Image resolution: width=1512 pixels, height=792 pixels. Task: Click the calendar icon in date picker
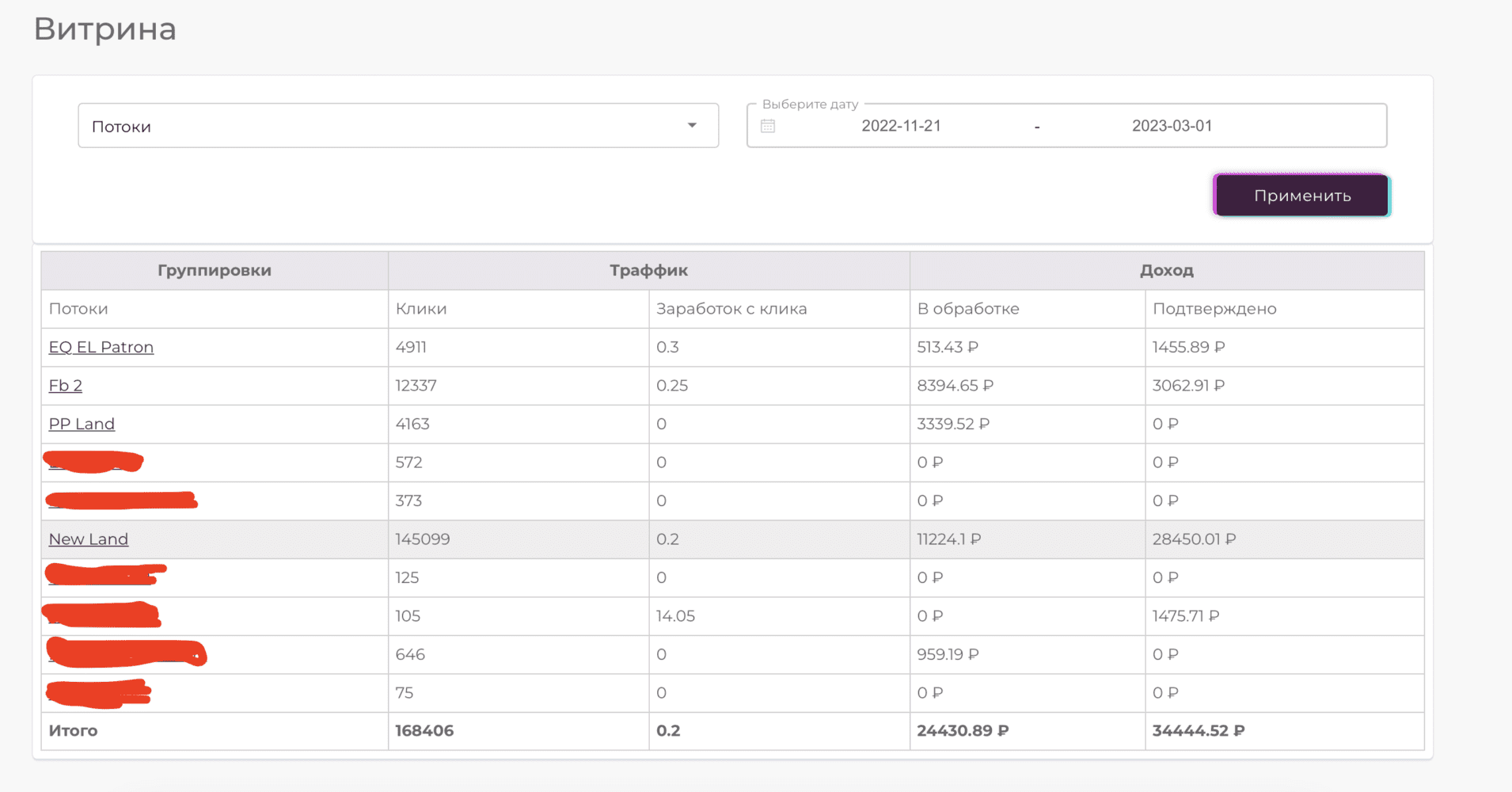pos(767,126)
